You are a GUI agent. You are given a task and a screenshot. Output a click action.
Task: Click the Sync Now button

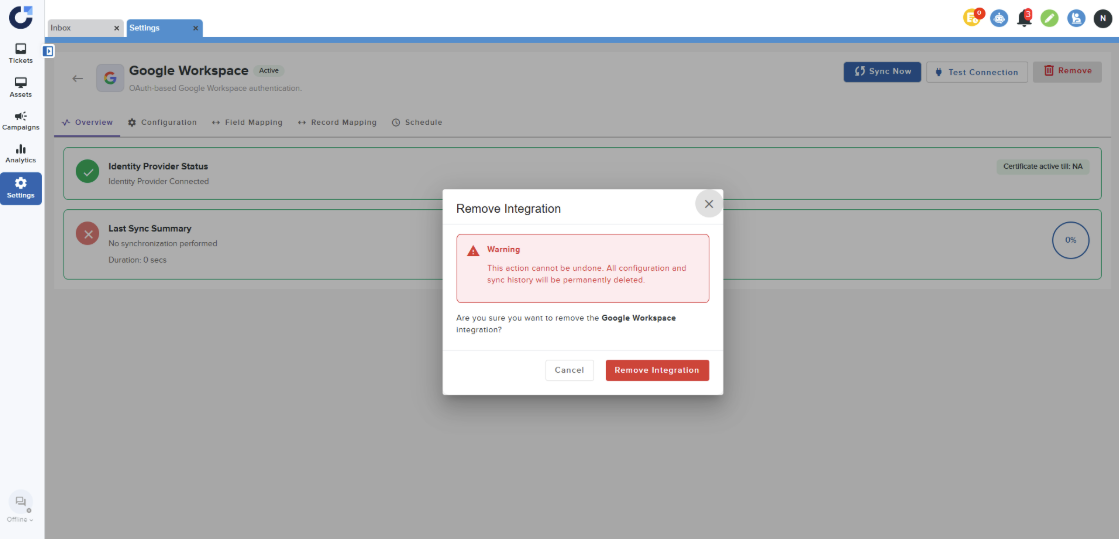(882, 72)
